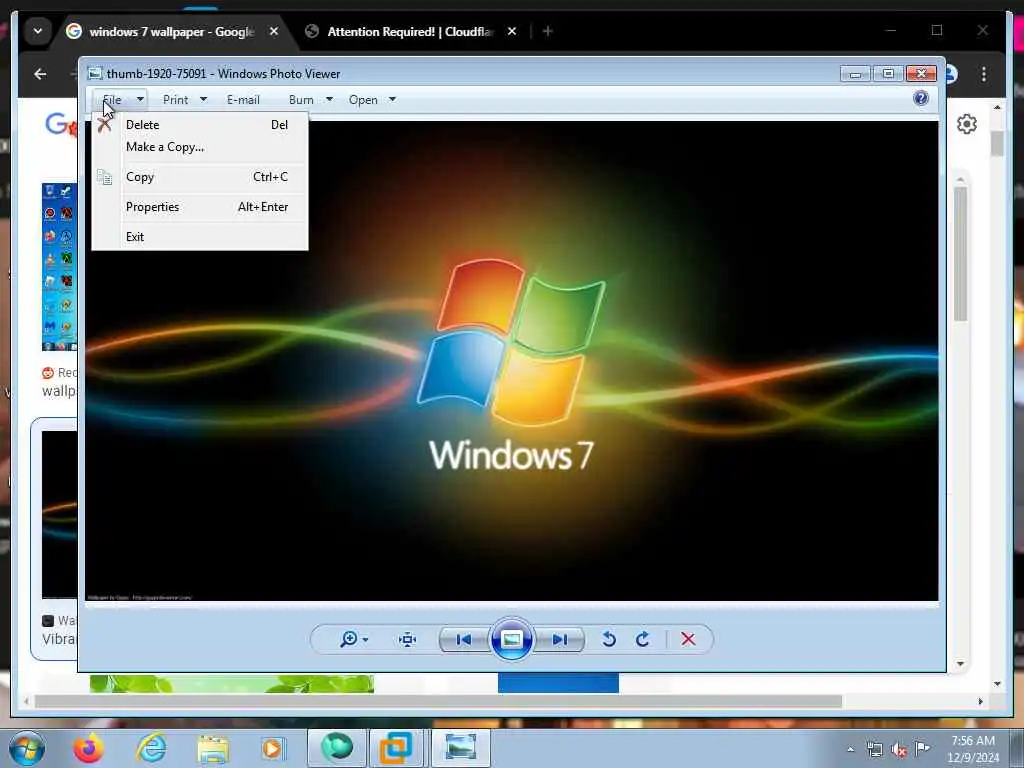Click Chrome horizontal scrollbar
Image resolution: width=1024 pixels, height=768 pixels.
click(438, 701)
